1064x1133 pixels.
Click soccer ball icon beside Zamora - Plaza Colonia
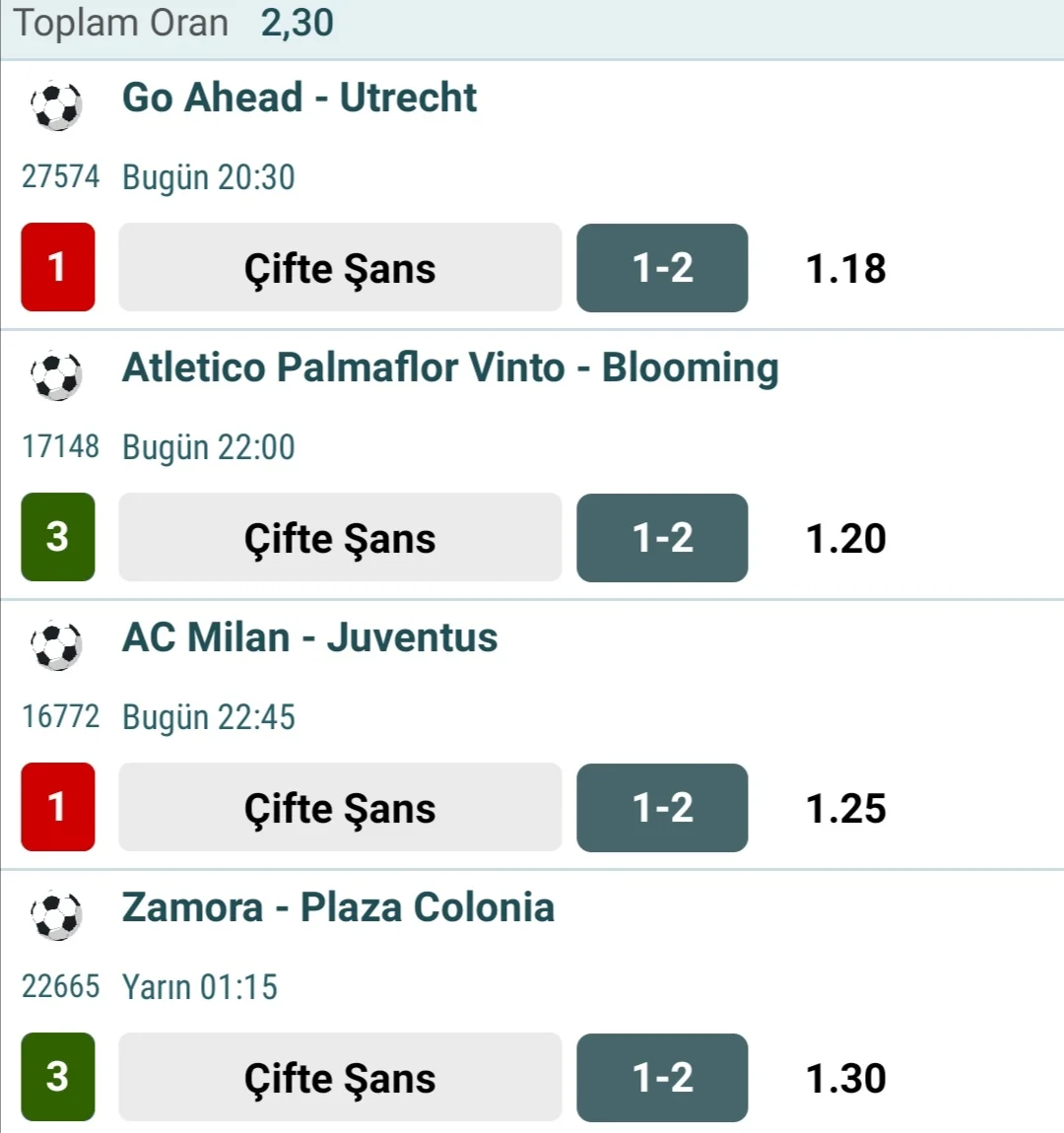56,915
